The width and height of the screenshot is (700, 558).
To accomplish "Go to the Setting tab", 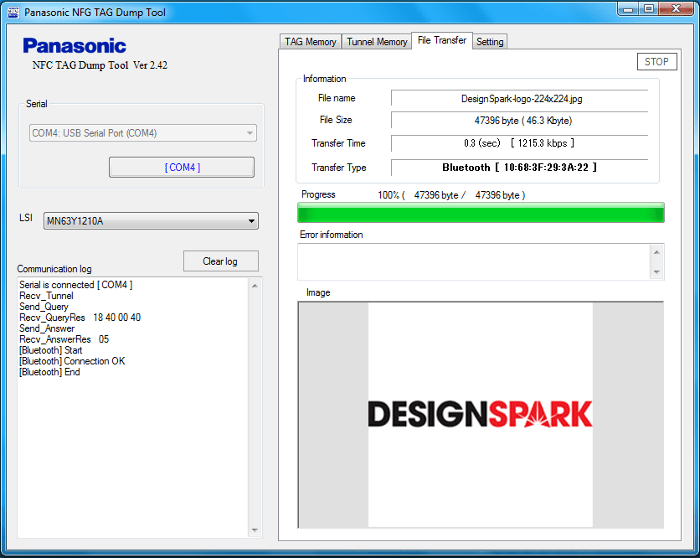I will tap(489, 42).
